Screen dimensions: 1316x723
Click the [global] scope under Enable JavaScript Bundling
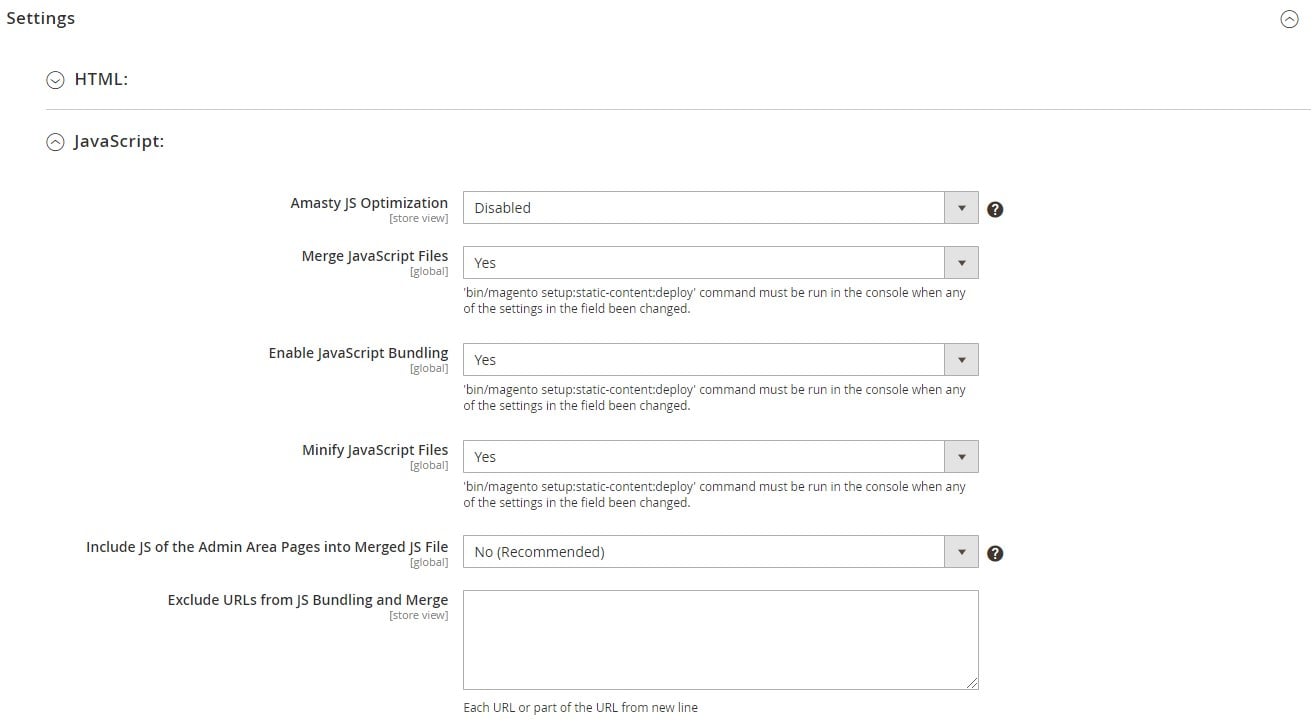point(429,369)
